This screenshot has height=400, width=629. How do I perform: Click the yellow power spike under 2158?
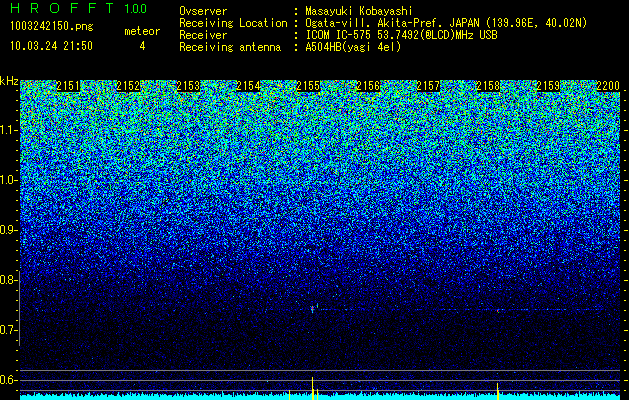click(497, 391)
